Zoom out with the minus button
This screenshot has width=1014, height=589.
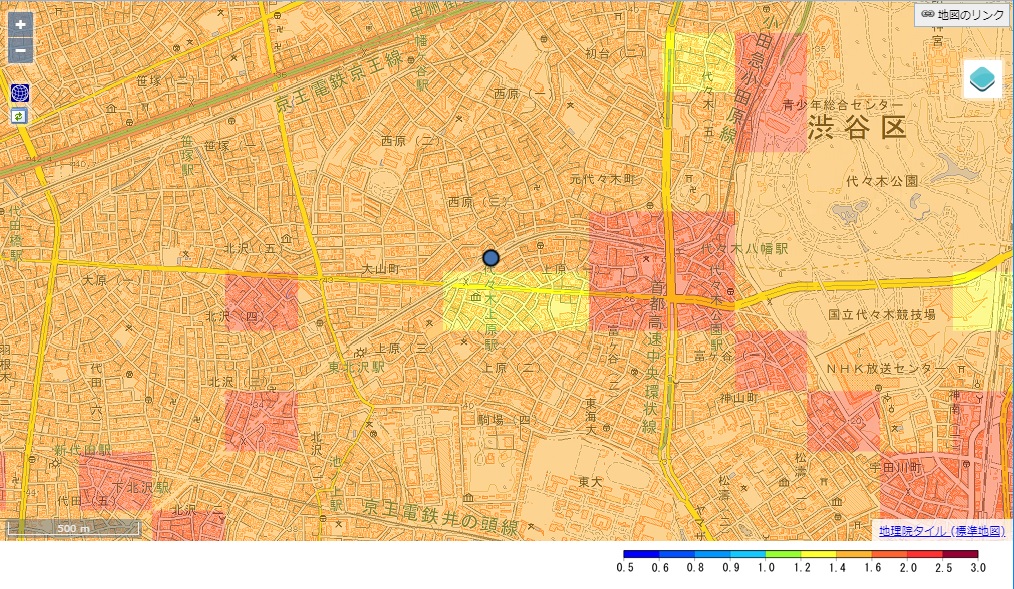click(x=20, y=51)
